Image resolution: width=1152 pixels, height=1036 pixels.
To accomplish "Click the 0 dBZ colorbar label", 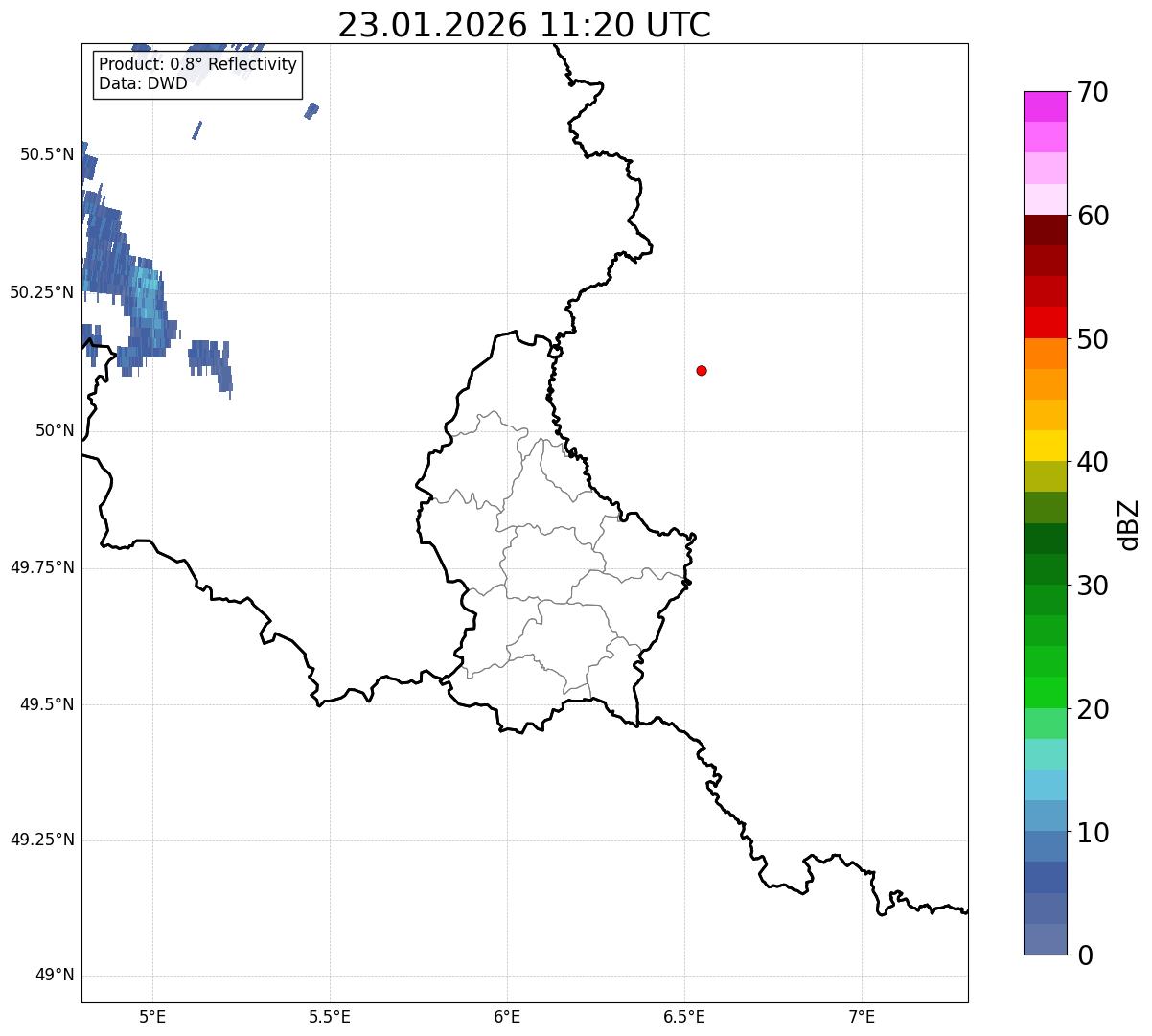I will (x=1084, y=955).
